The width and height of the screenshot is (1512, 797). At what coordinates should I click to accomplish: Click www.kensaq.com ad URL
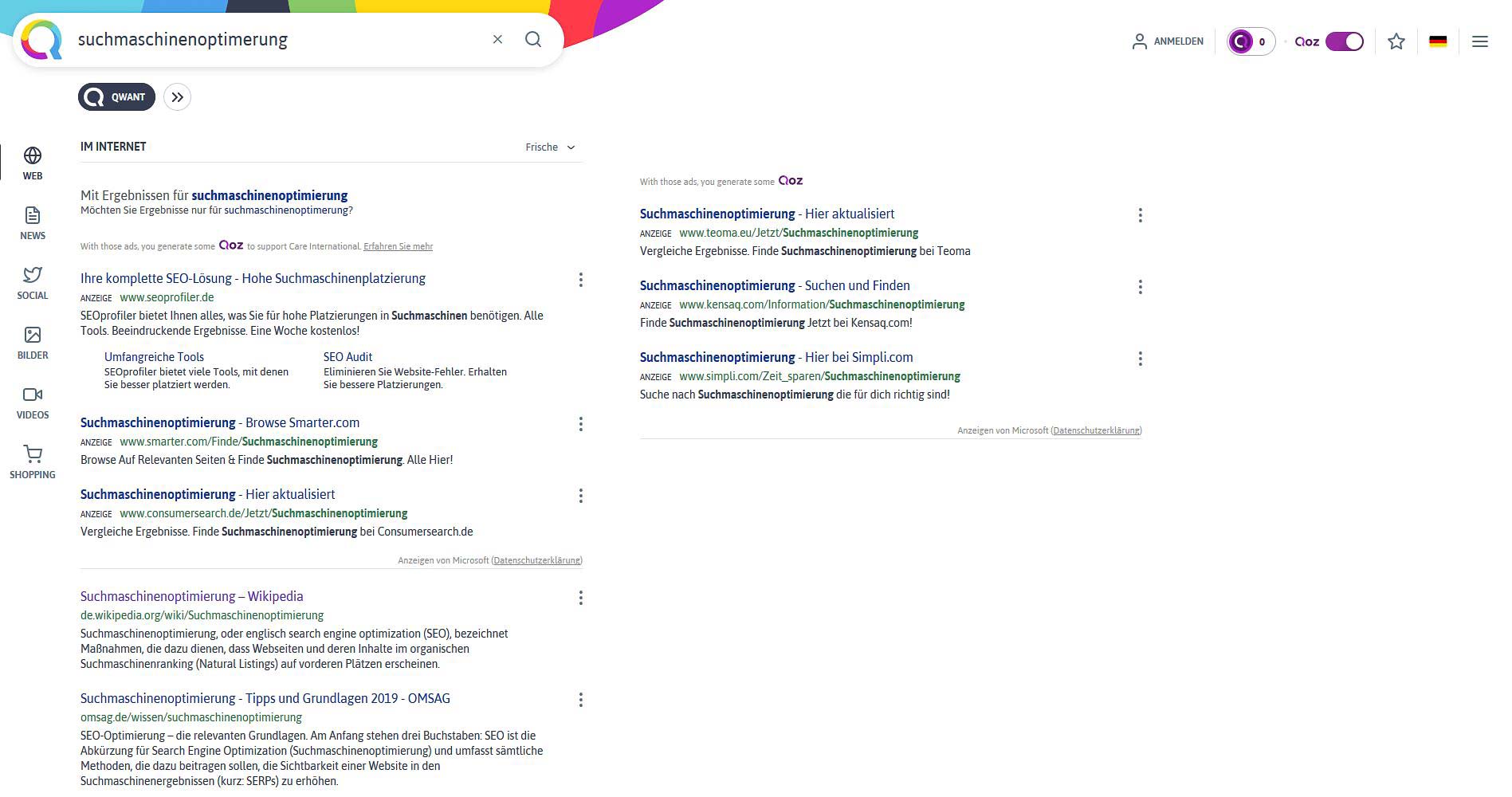click(x=822, y=304)
